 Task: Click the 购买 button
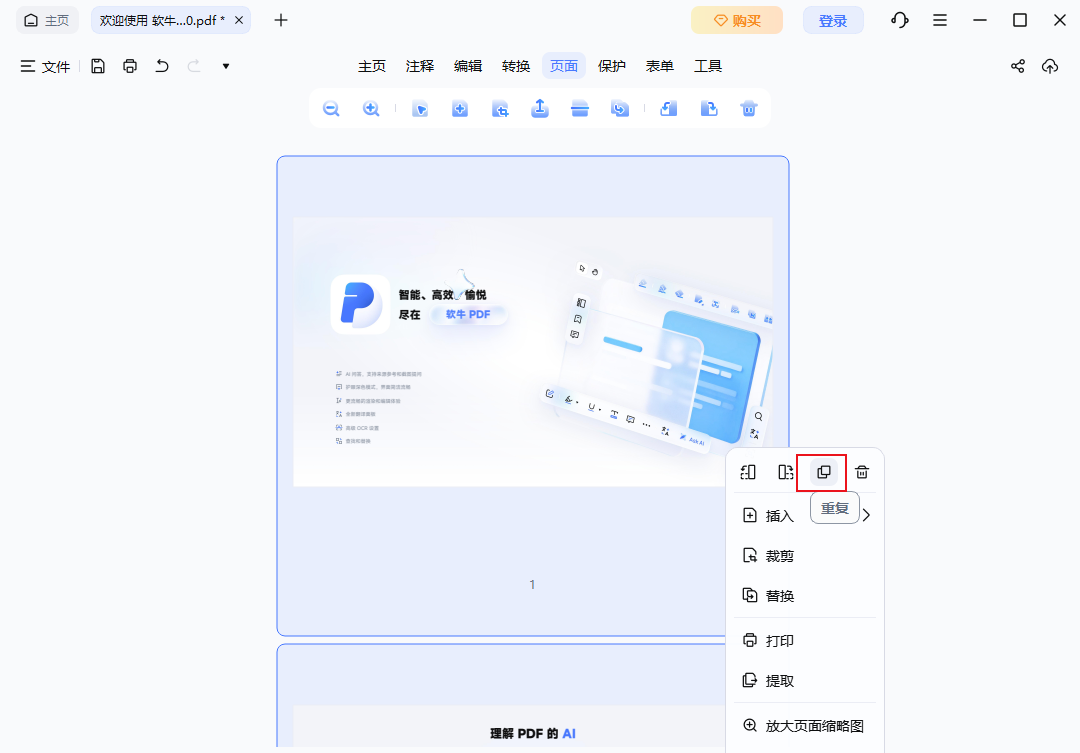click(x=737, y=20)
